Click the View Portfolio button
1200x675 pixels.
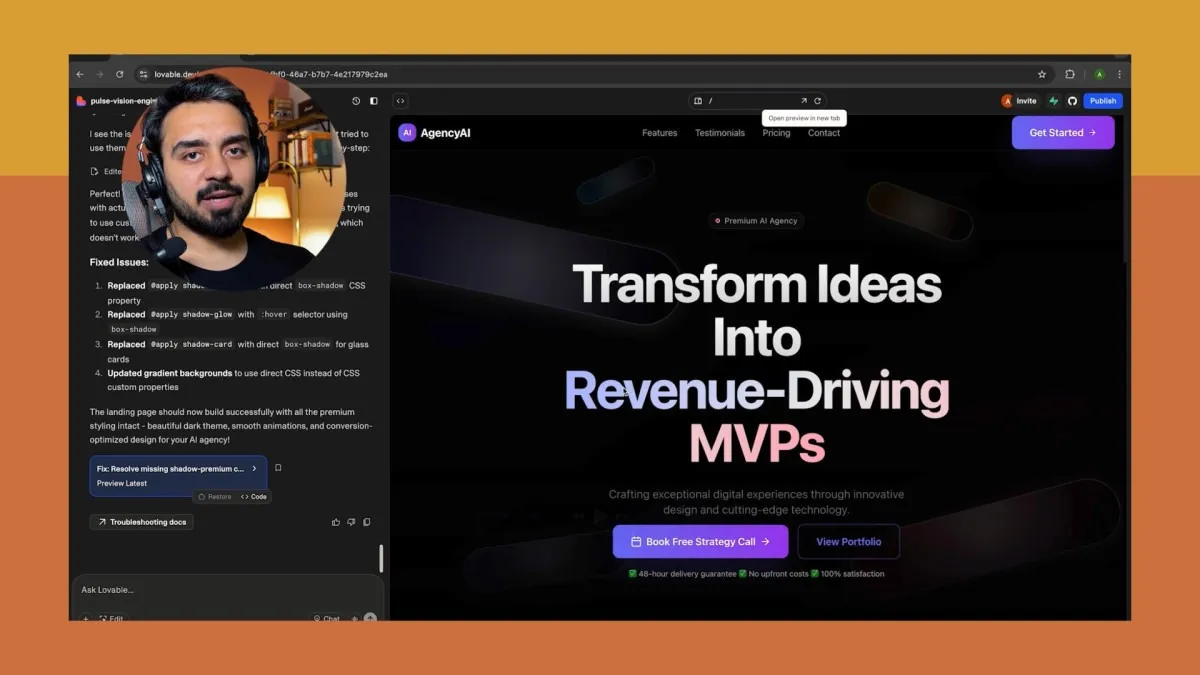coord(849,542)
